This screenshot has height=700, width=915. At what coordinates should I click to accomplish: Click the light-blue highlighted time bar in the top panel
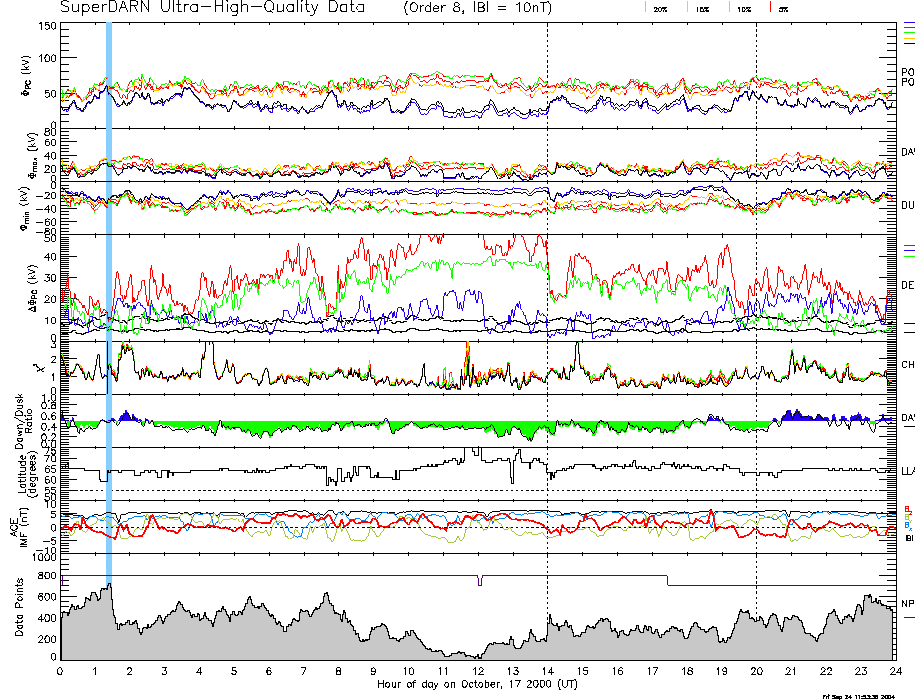pos(109,73)
